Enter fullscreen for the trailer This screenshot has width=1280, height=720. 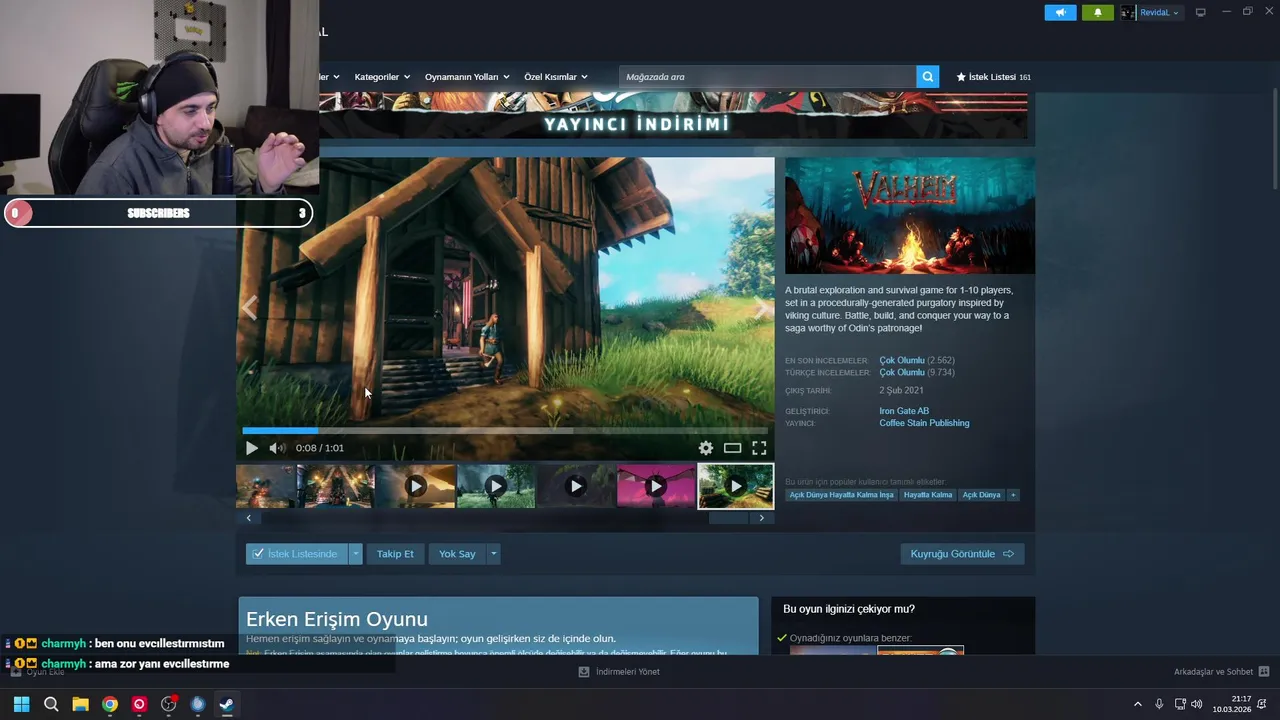tap(759, 448)
